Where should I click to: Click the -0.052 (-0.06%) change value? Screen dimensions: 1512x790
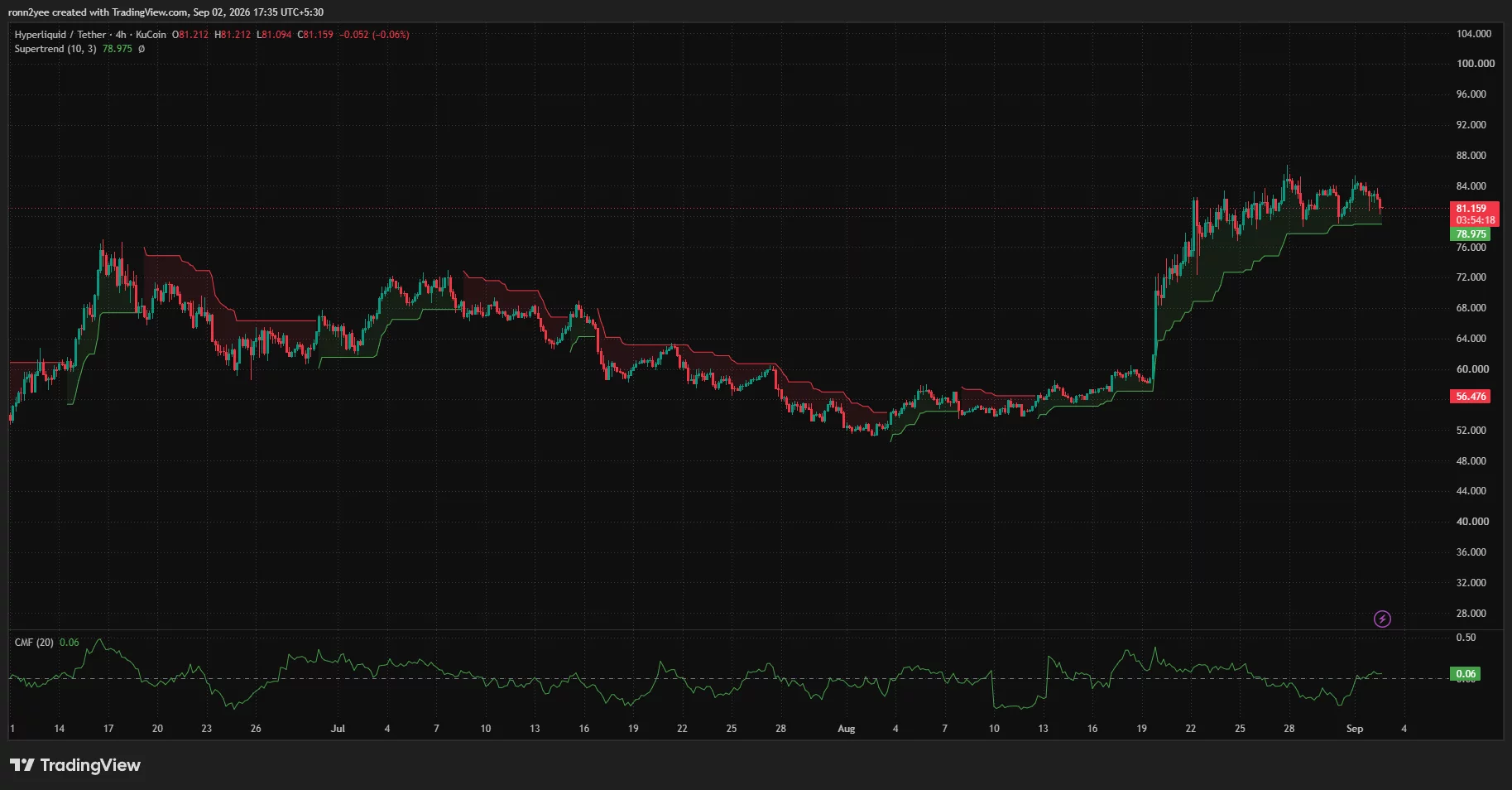point(374,35)
